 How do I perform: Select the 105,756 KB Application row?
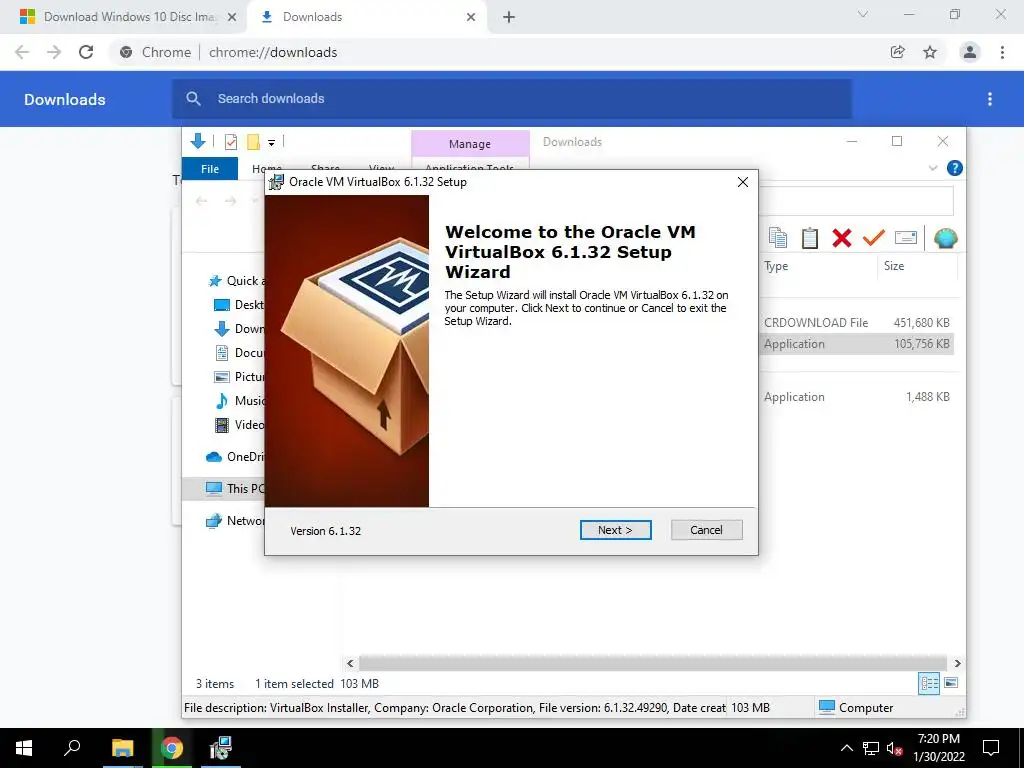[x=857, y=344]
